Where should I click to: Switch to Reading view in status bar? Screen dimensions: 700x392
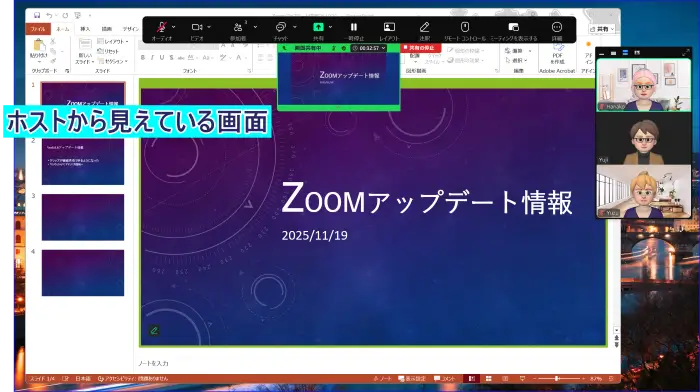coord(505,379)
